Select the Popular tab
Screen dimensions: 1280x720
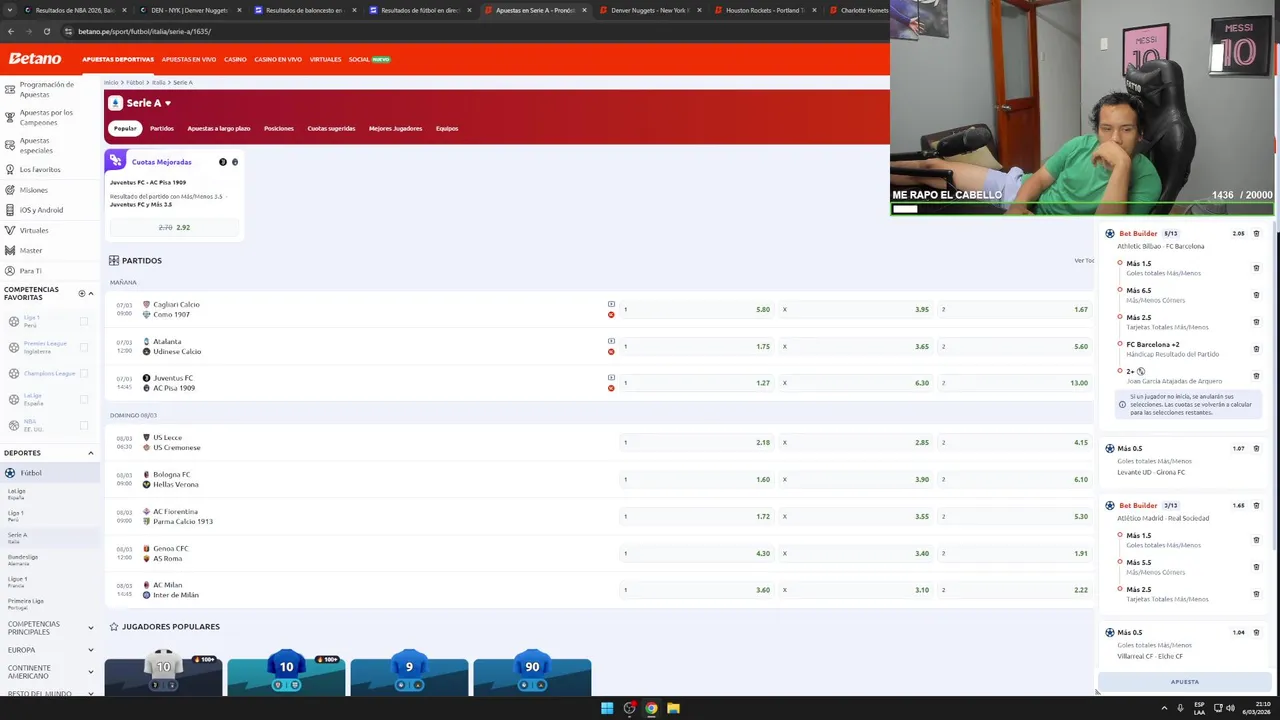click(125, 128)
